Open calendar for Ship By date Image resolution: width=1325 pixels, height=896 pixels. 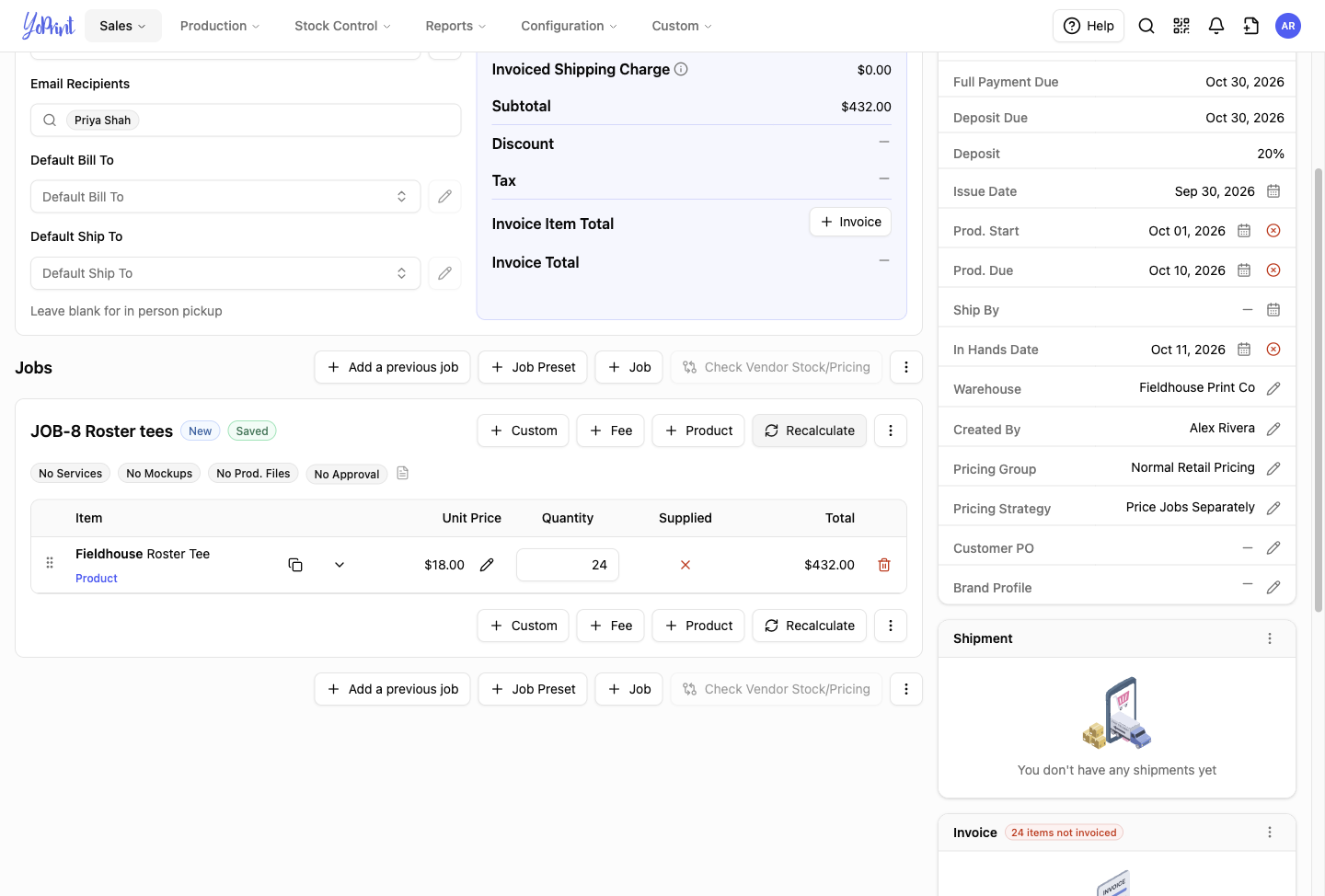point(1273,310)
